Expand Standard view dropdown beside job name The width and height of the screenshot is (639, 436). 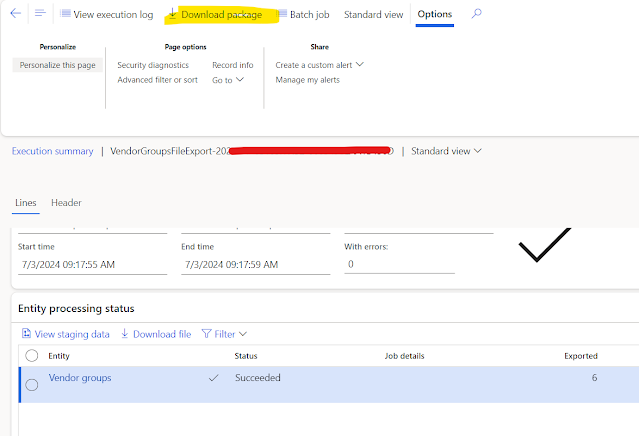(446, 151)
